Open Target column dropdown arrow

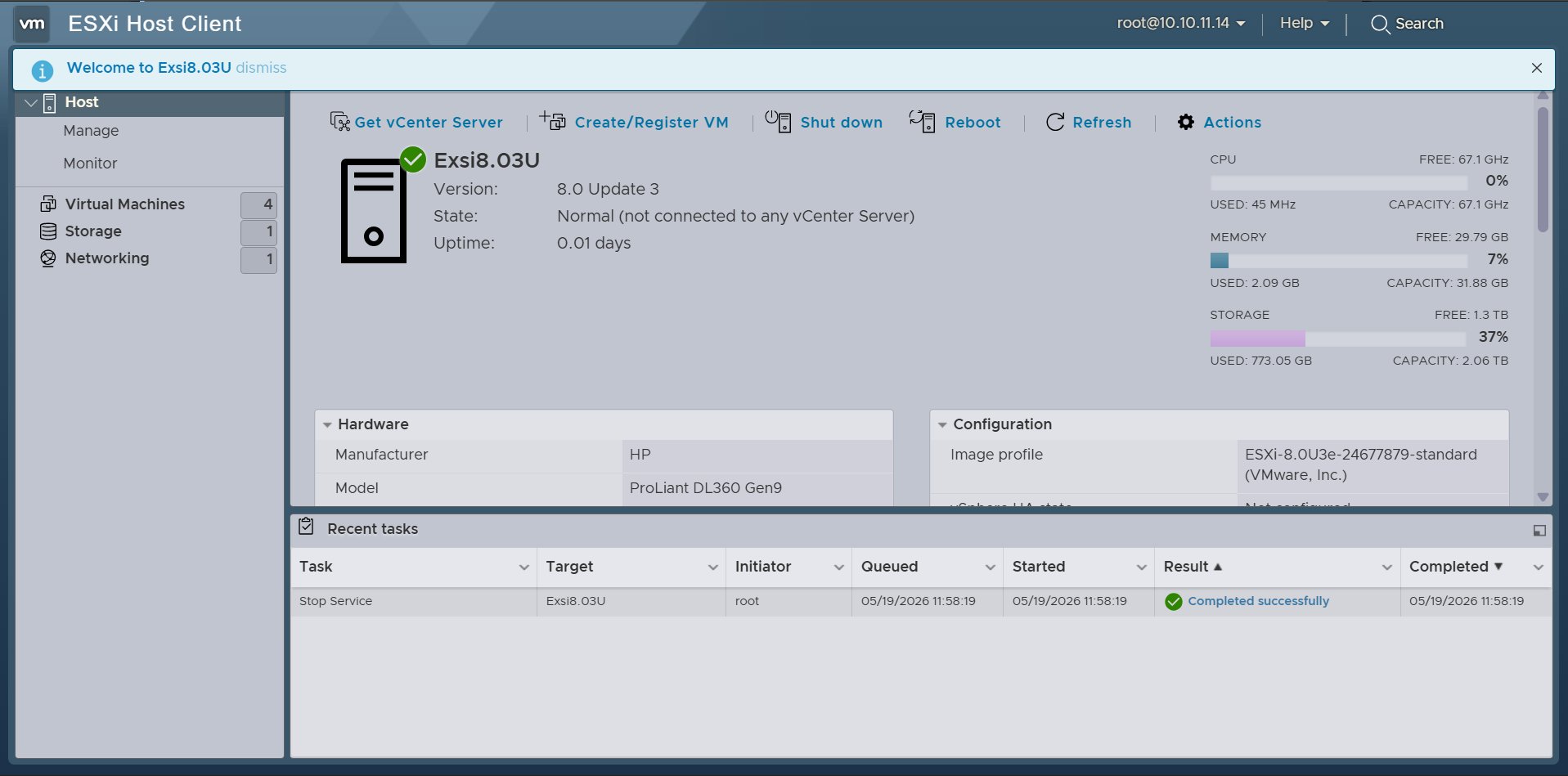coord(713,567)
